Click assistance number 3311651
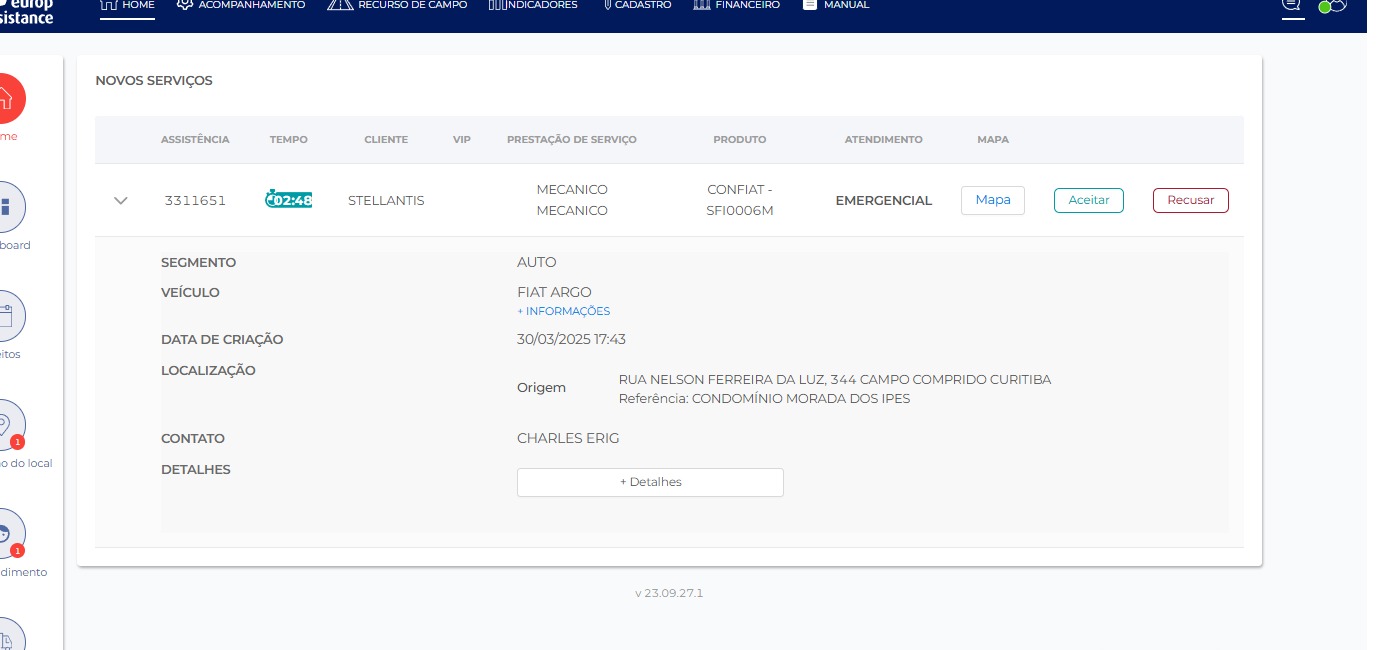This screenshot has height=650, width=1386. tap(195, 200)
